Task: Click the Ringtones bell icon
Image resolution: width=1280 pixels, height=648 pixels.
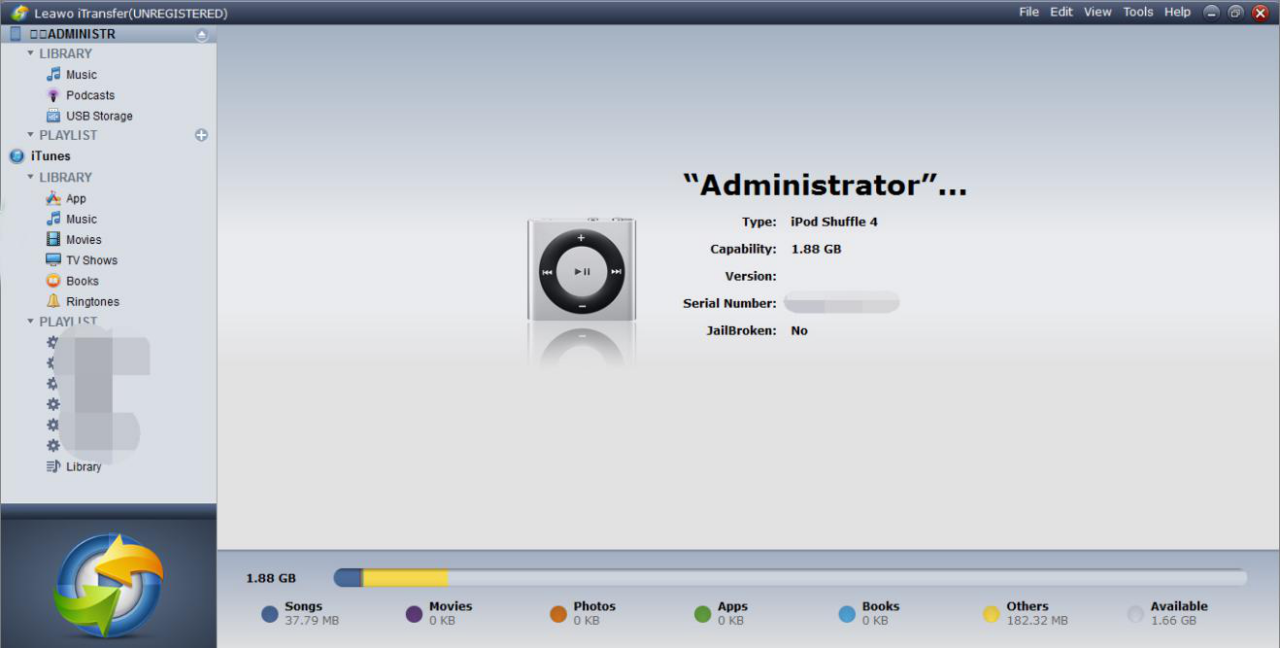Action: coord(54,301)
